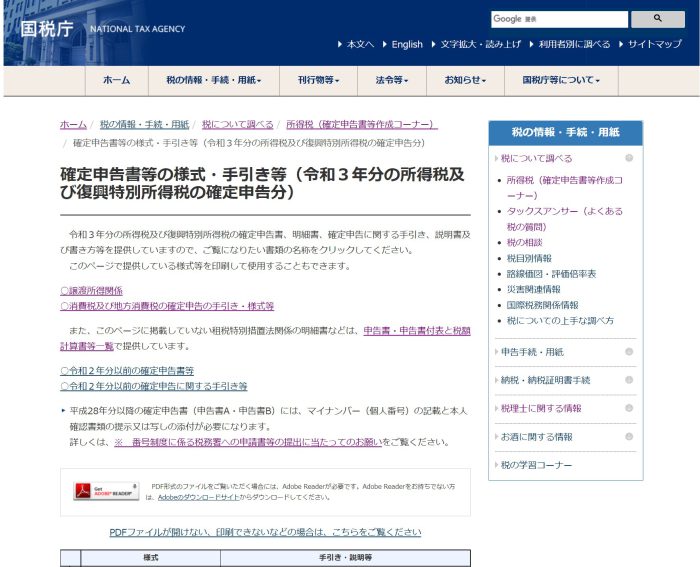Open the ホーム navigation tab
The image size is (700, 567).
tap(117, 80)
